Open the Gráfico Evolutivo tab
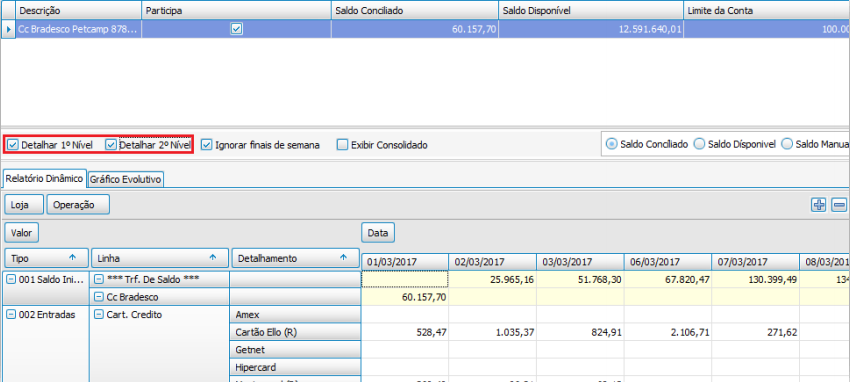850x382 pixels. [126, 179]
